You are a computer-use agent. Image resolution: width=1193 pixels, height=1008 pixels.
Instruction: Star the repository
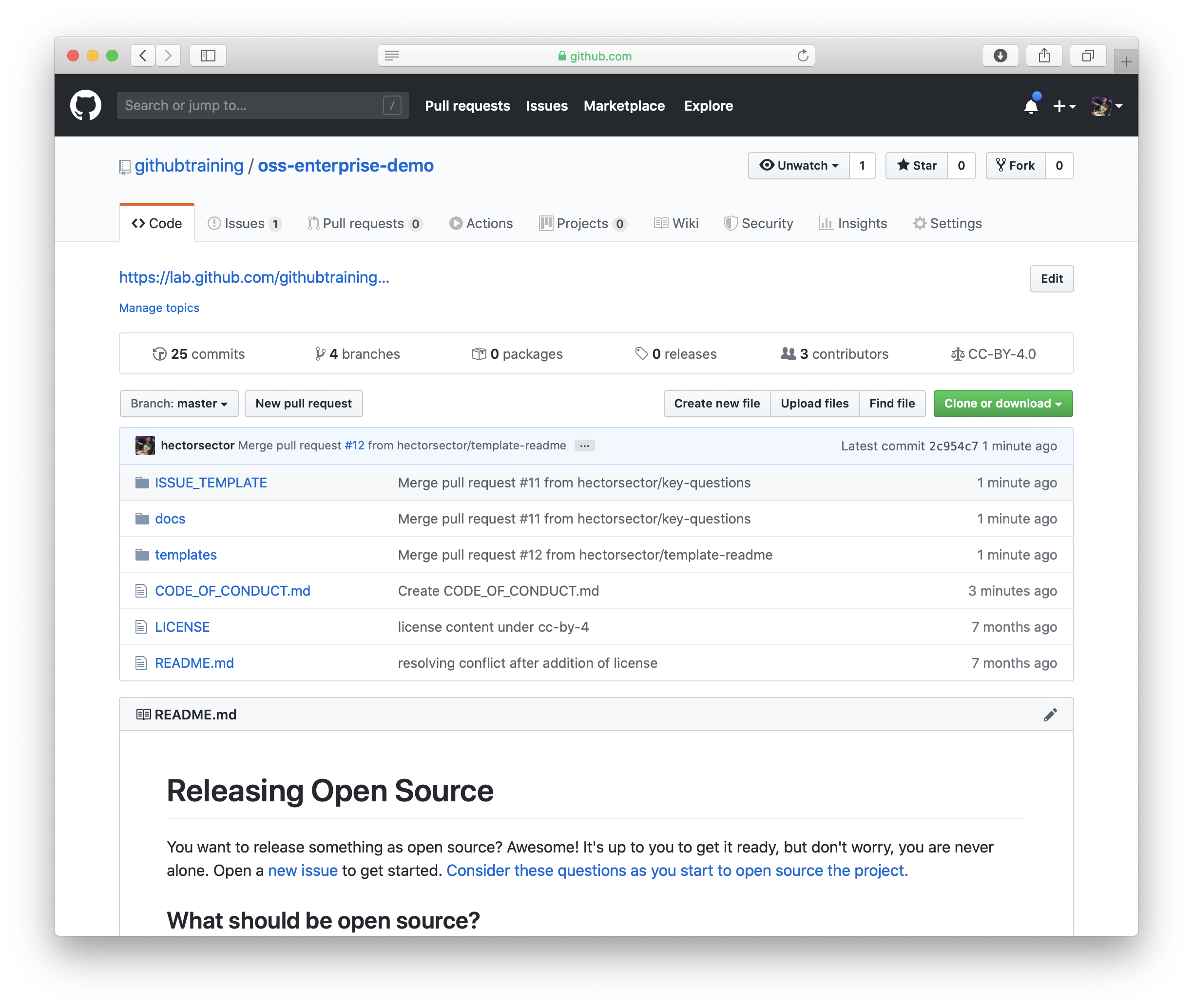(x=917, y=165)
